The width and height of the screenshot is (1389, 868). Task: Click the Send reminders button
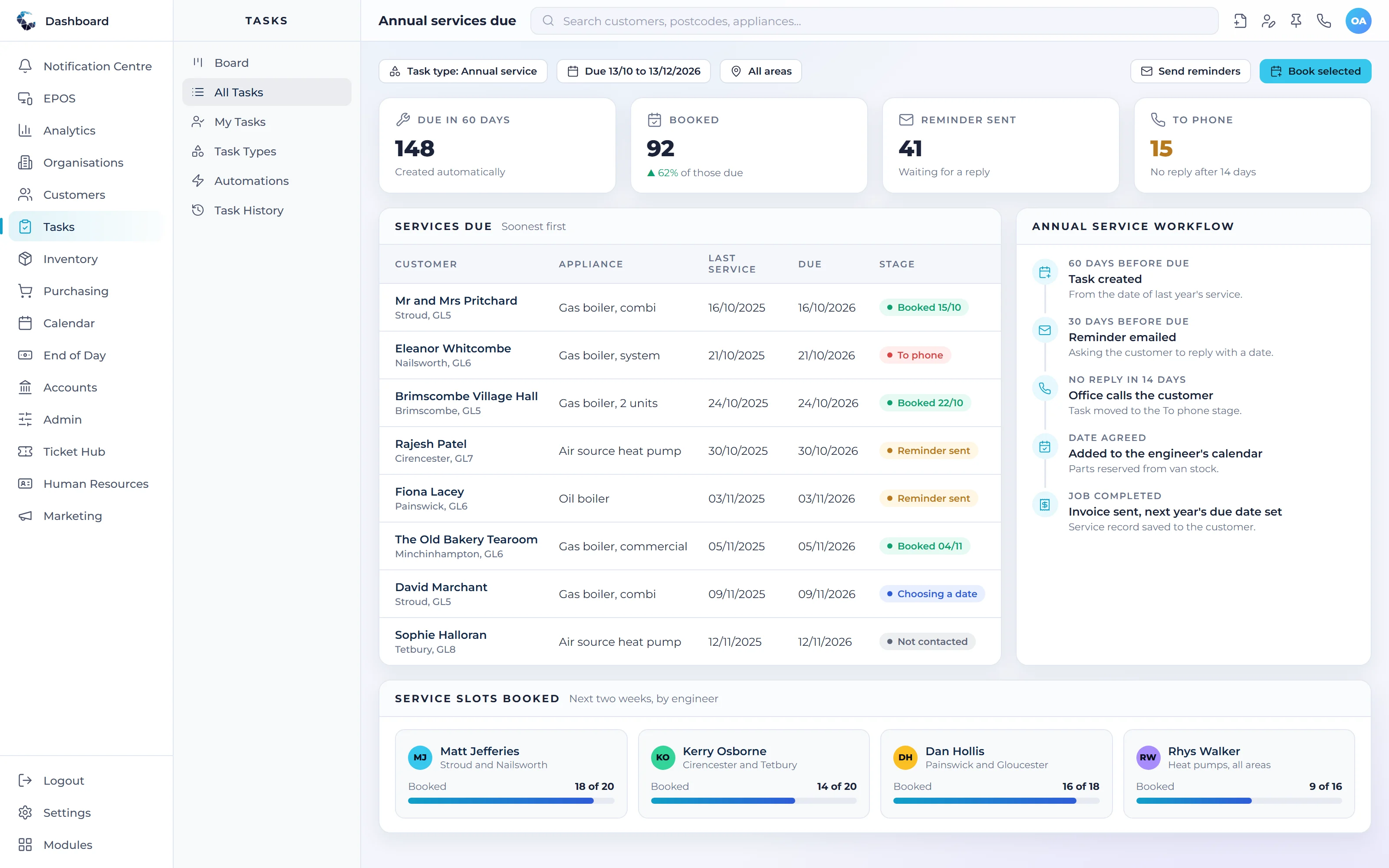point(1190,71)
